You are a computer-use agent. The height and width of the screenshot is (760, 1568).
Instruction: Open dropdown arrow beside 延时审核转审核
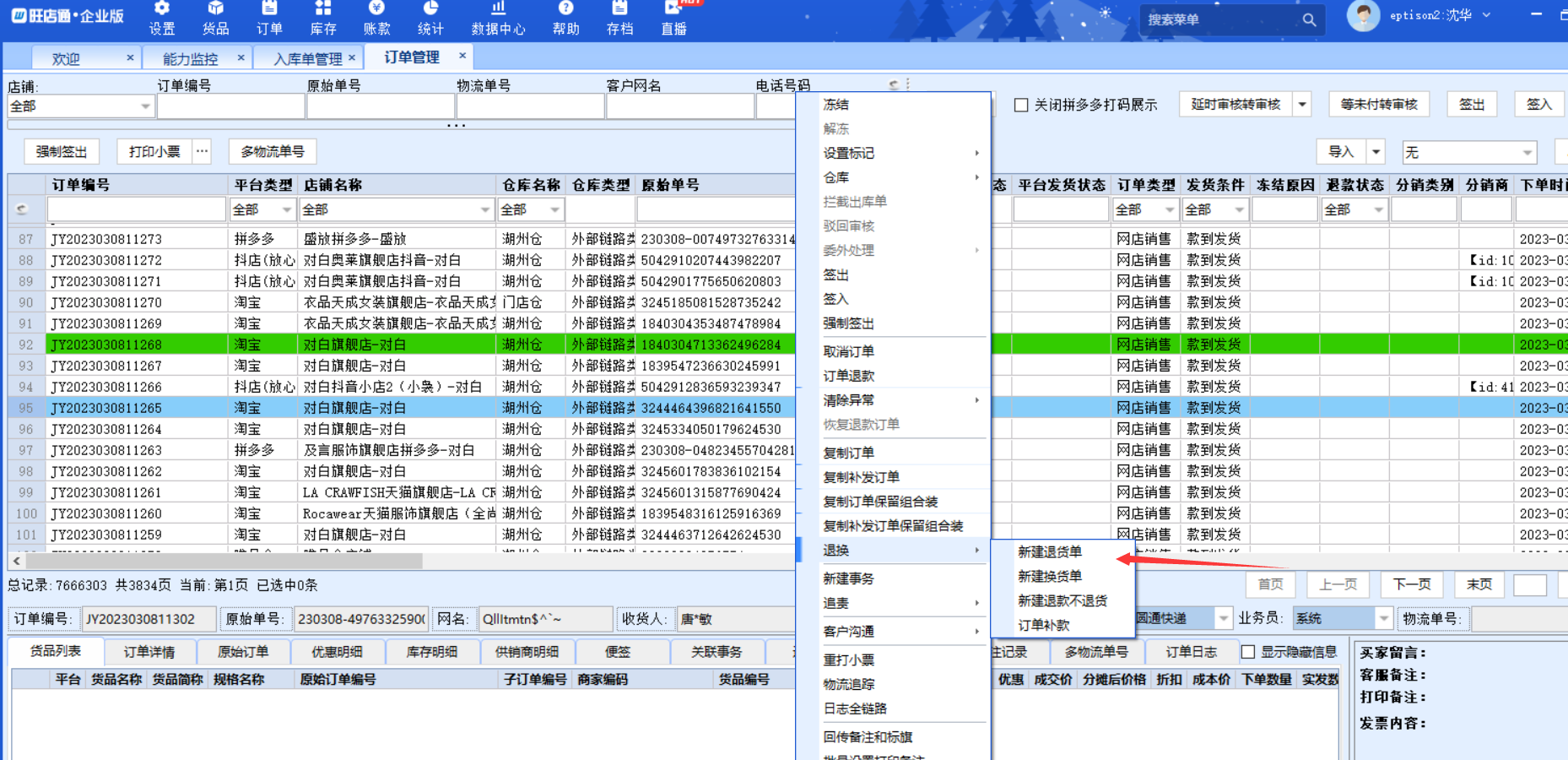[x=1302, y=105]
